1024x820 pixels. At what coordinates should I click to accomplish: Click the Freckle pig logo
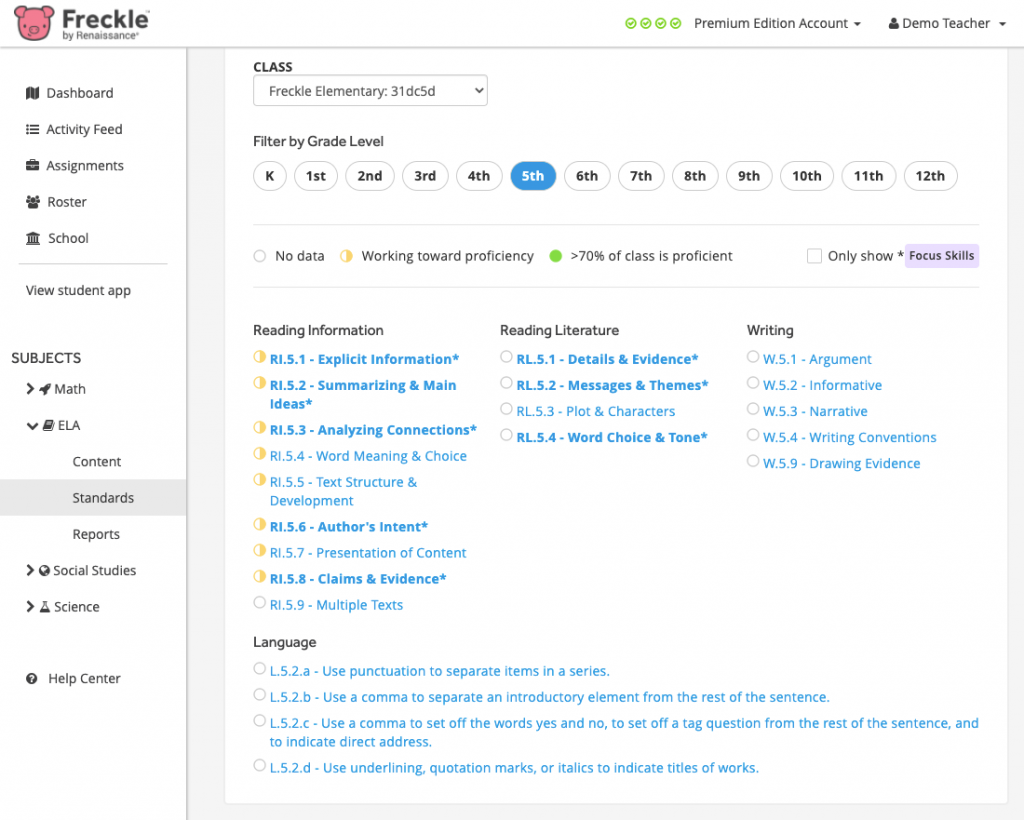[x=34, y=22]
